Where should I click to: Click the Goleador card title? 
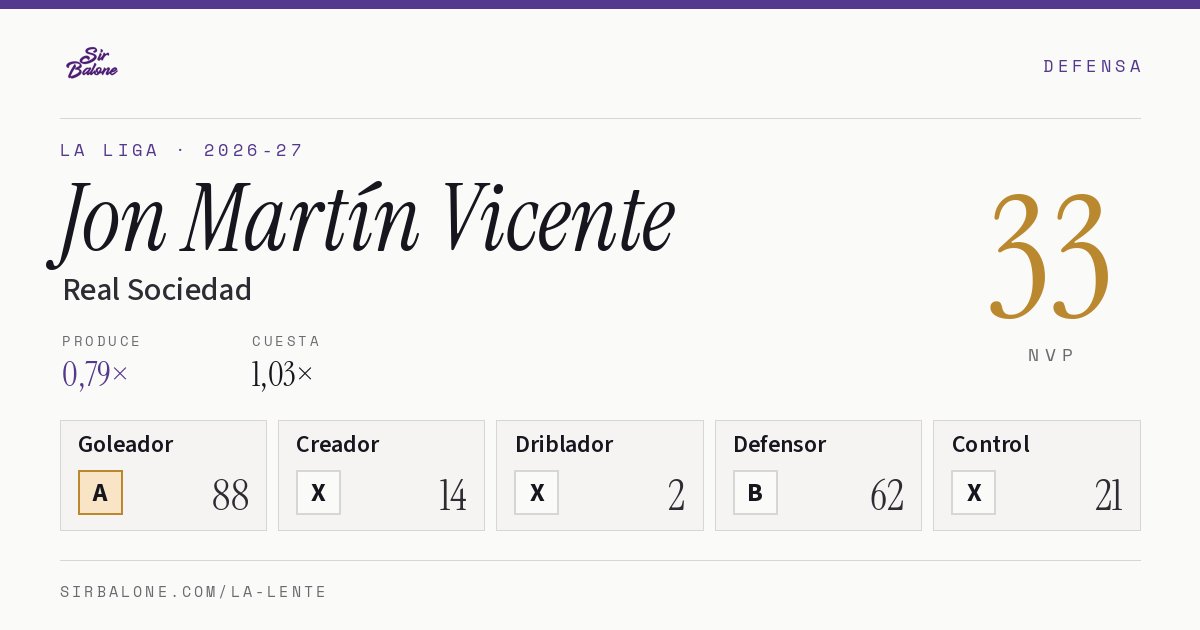tap(126, 444)
